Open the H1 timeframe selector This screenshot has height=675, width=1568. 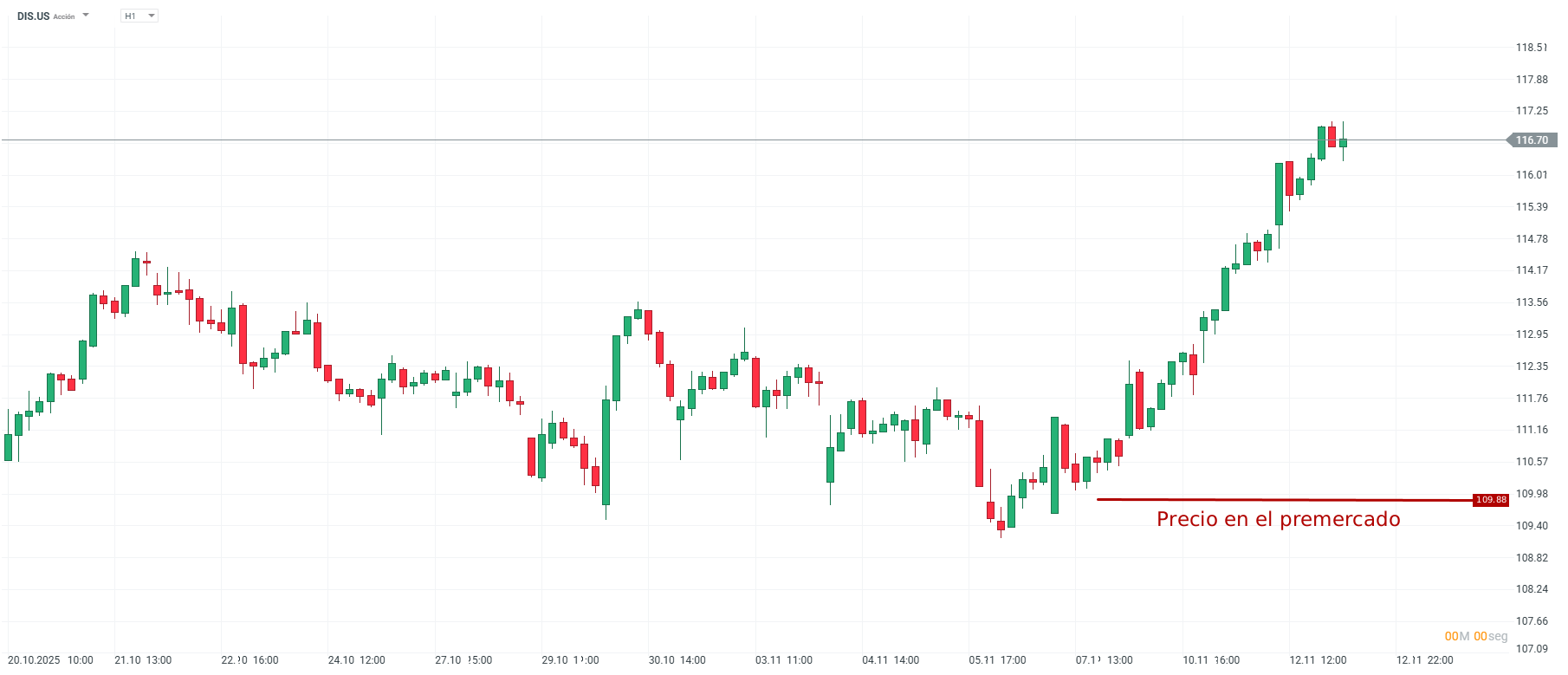coord(139,16)
